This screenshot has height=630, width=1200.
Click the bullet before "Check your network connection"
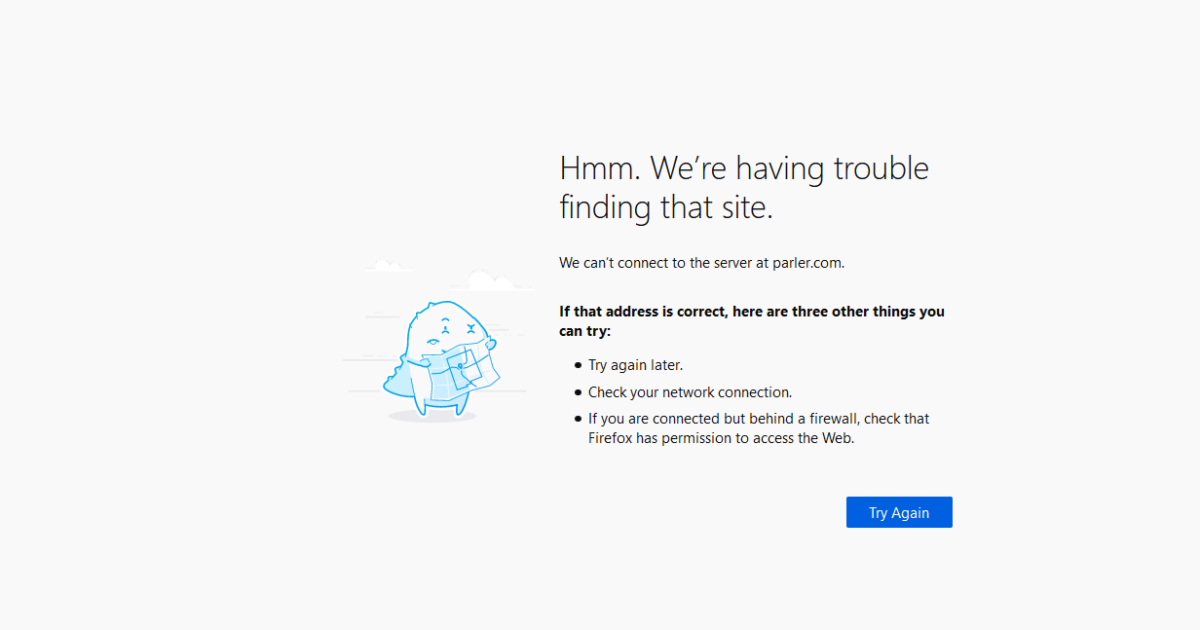(578, 393)
